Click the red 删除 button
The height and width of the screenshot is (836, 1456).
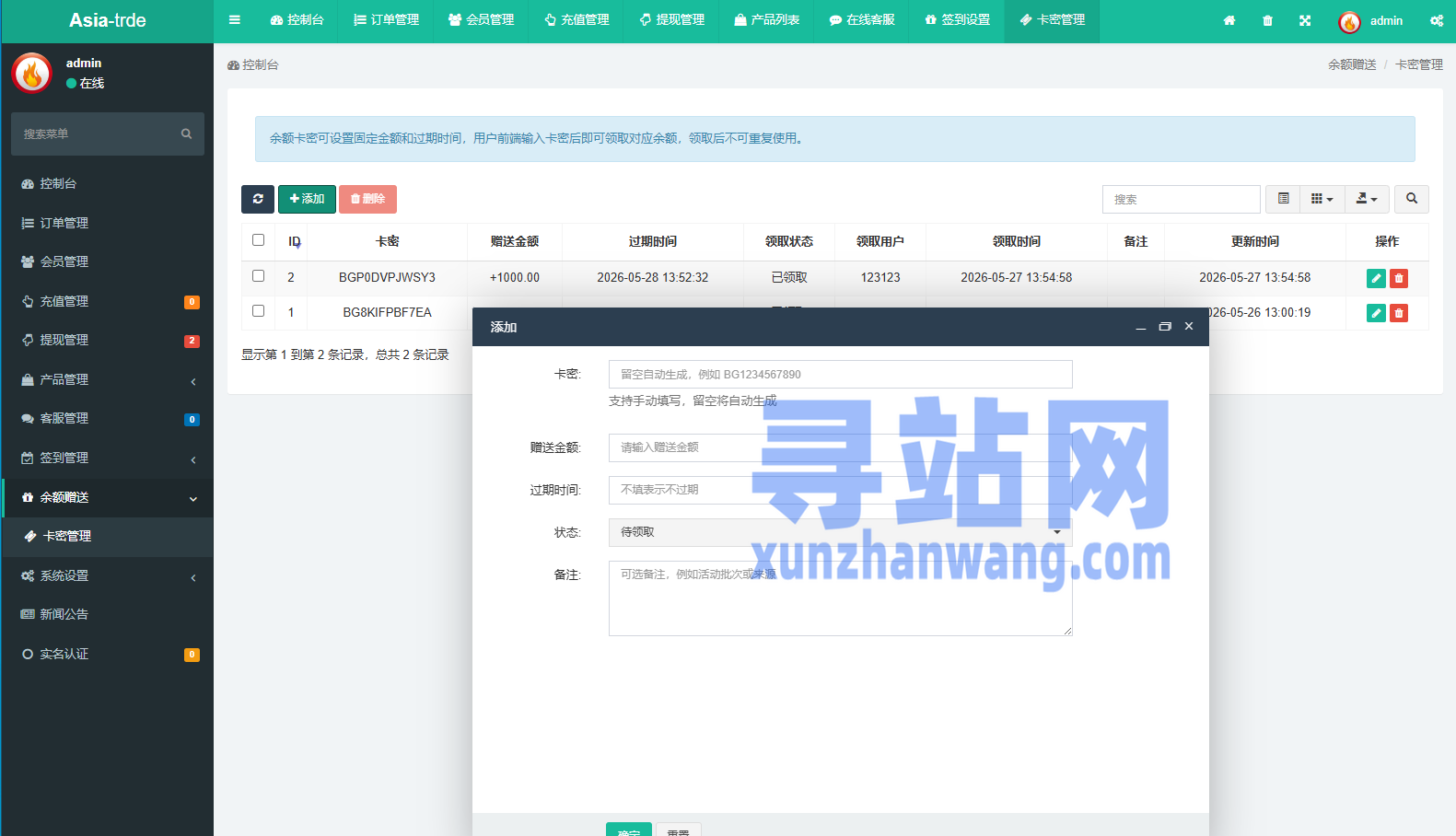point(367,199)
